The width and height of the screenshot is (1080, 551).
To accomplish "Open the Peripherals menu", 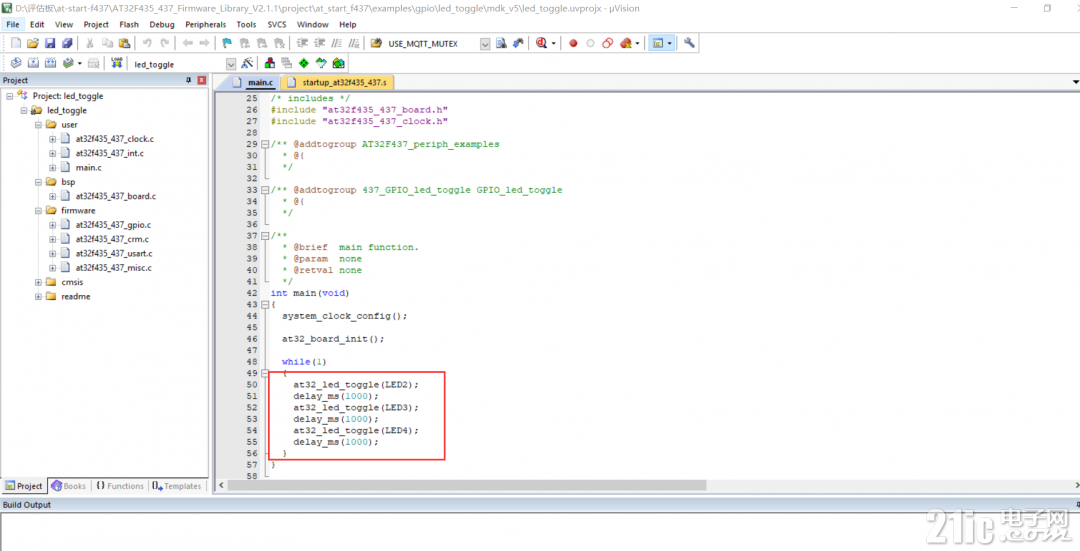I will 205,24.
